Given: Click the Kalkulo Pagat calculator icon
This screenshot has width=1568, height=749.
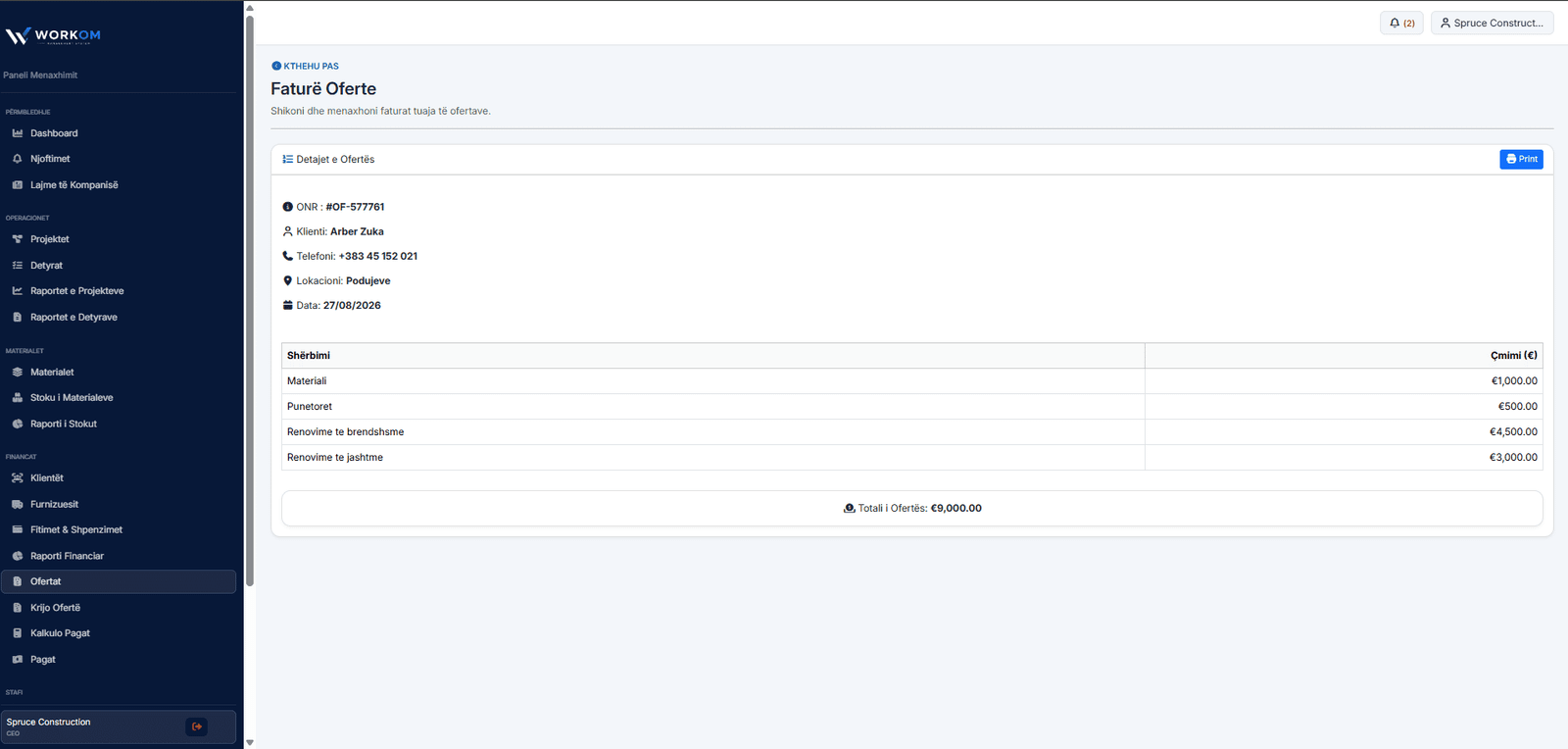Looking at the screenshot, I should click(18, 633).
